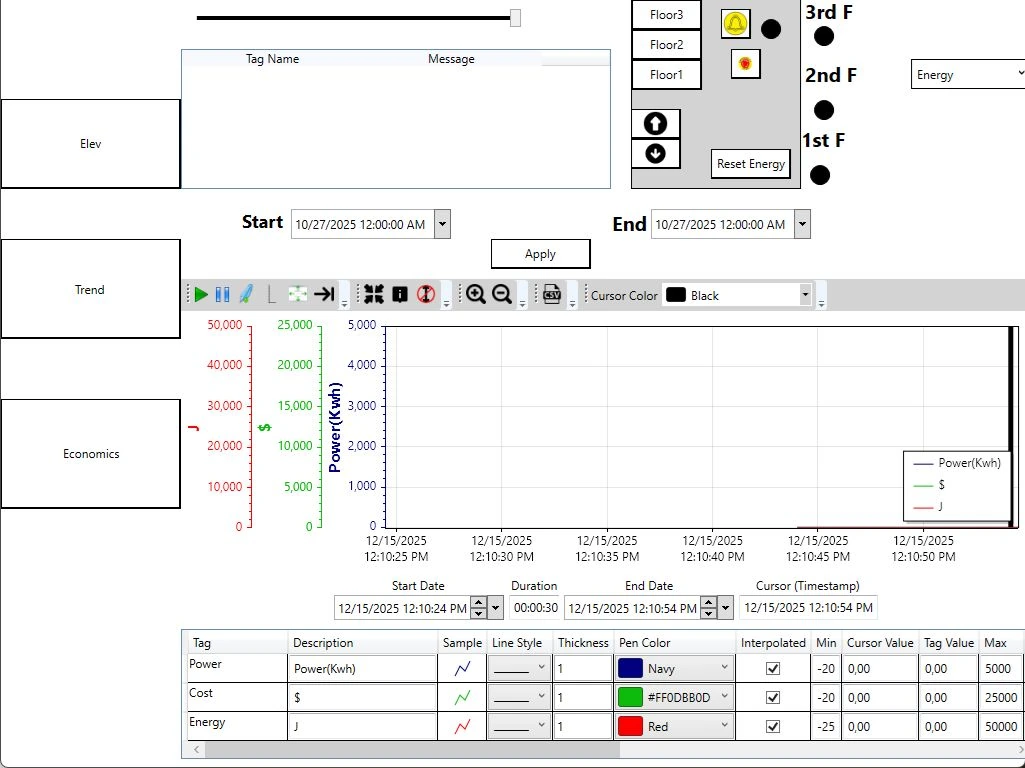Hit the red emergency stop button
Image resolution: width=1025 pixels, height=768 pixels.
745,63
